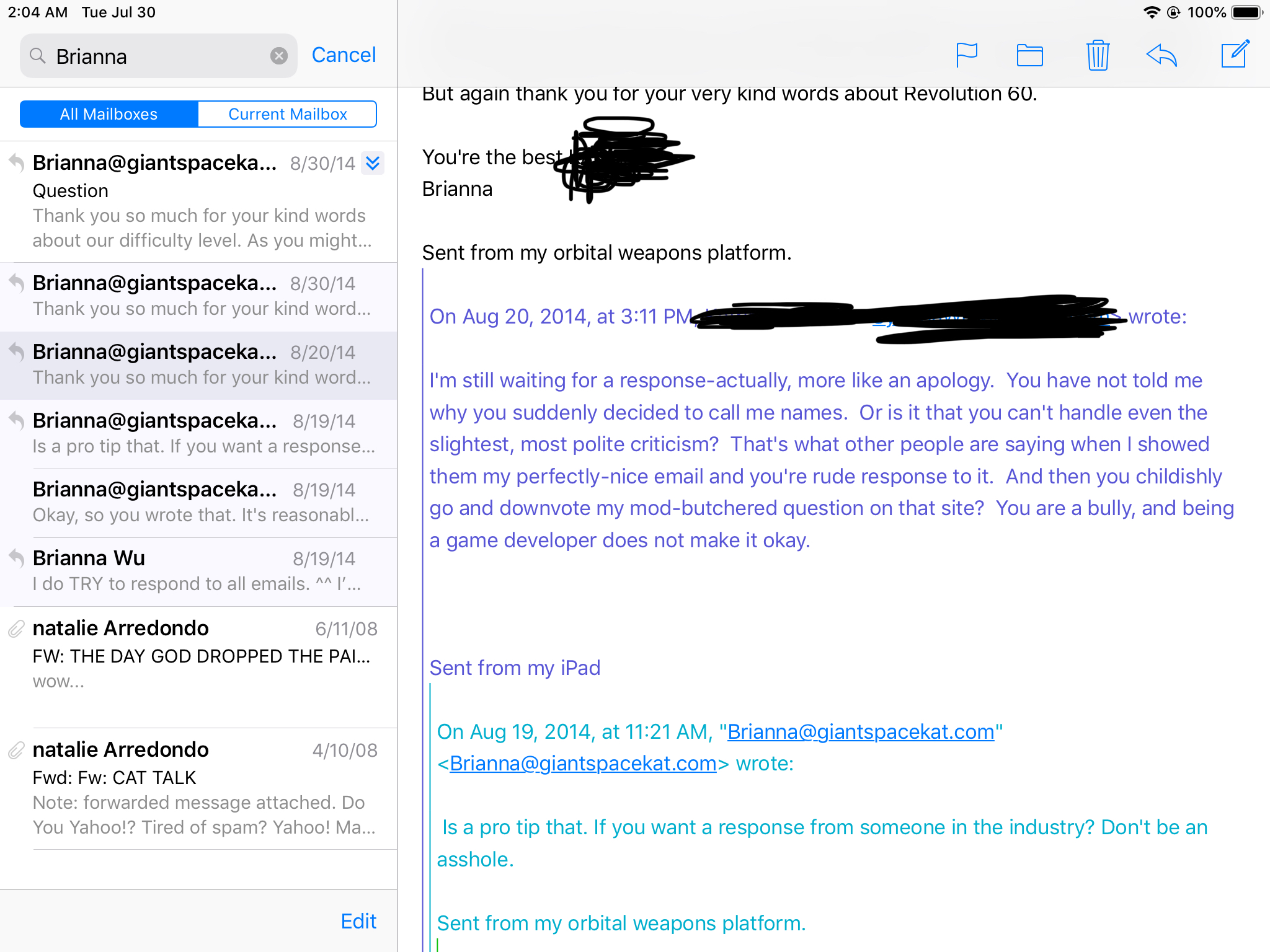The height and width of the screenshot is (952, 1270).
Task: Open 'THE DAY GOD DROPPED' email
Action: 198,667
